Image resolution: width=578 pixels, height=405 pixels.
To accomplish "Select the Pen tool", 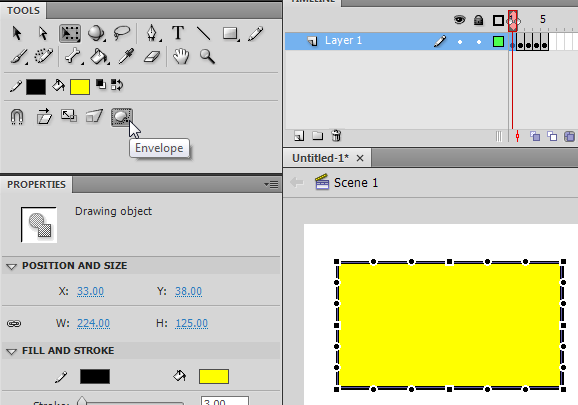I will [x=152, y=33].
